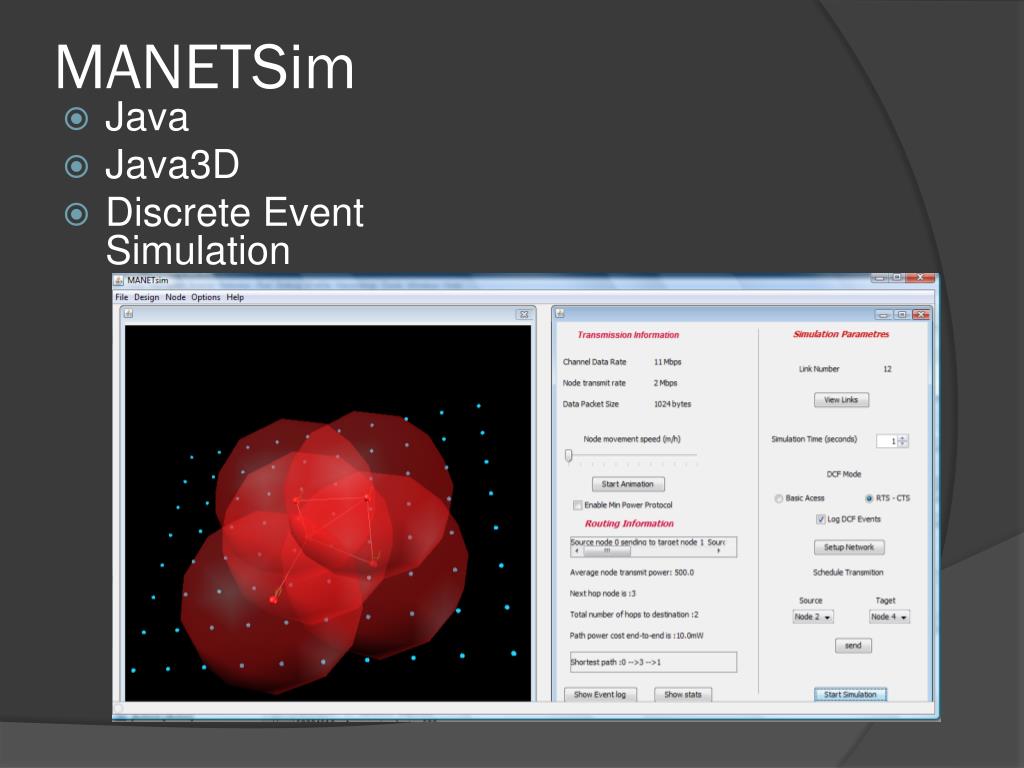Select the Basic Access radio button
This screenshot has width=1024, height=768.
pos(778,498)
